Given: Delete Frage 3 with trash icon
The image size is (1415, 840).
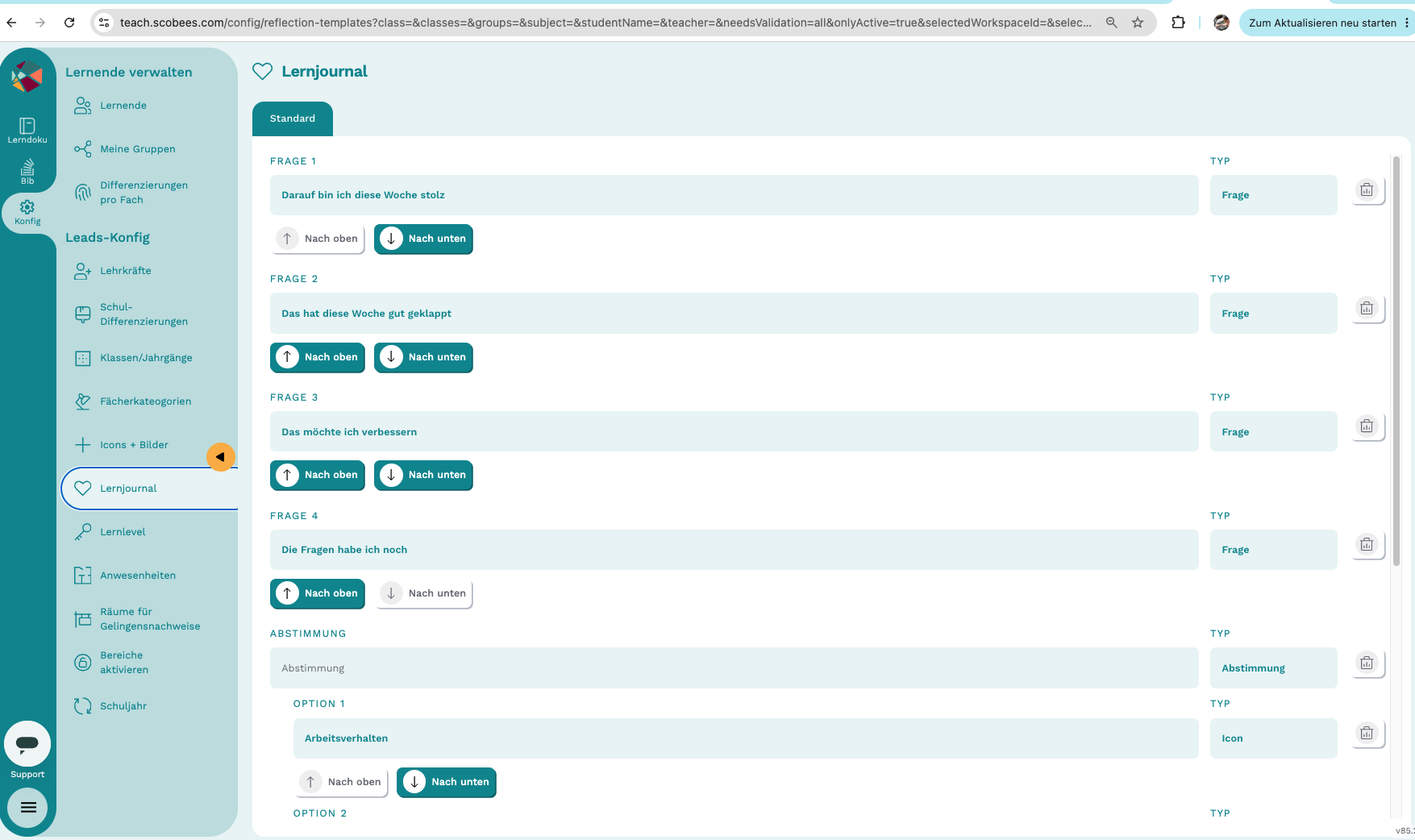Looking at the screenshot, I should (x=1367, y=426).
